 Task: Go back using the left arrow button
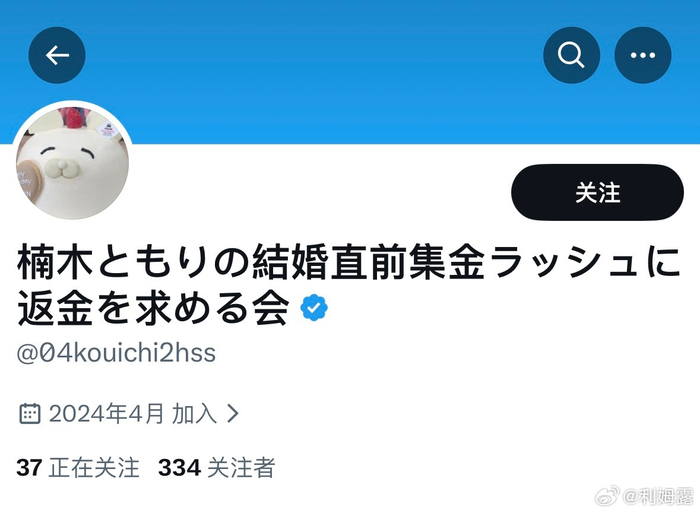click(x=57, y=55)
